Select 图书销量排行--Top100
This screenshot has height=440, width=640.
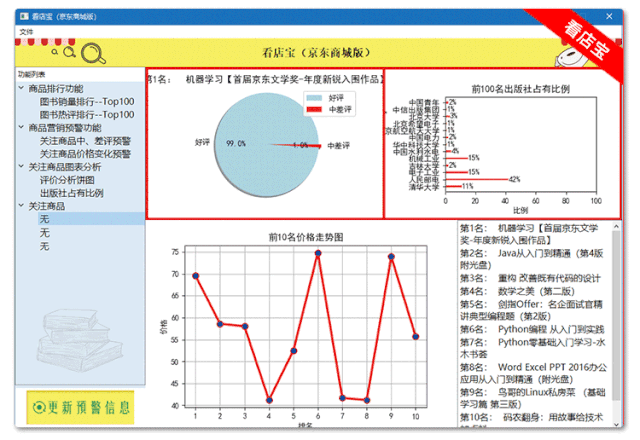[x=87, y=102]
